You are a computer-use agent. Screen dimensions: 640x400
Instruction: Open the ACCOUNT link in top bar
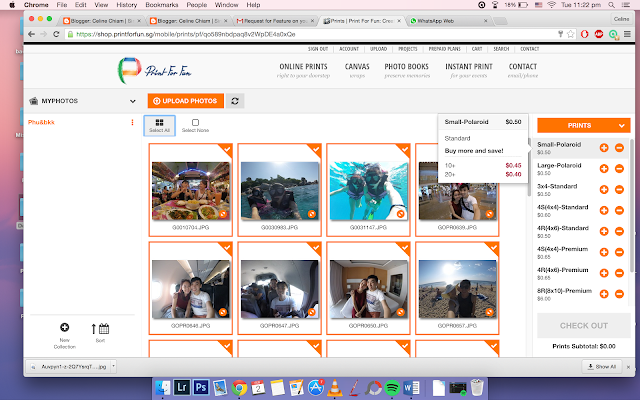pyautogui.click(x=349, y=49)
